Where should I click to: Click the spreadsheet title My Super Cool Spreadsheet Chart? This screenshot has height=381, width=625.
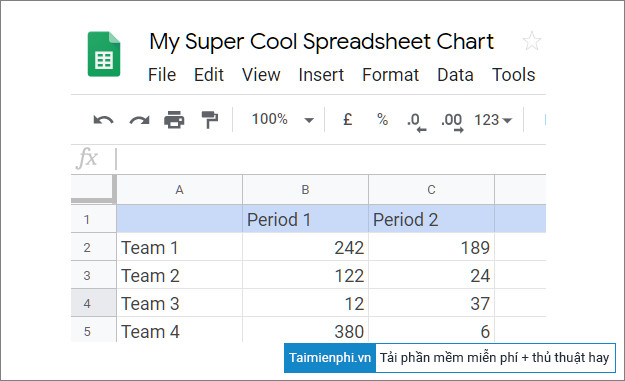tap(321, 42)
